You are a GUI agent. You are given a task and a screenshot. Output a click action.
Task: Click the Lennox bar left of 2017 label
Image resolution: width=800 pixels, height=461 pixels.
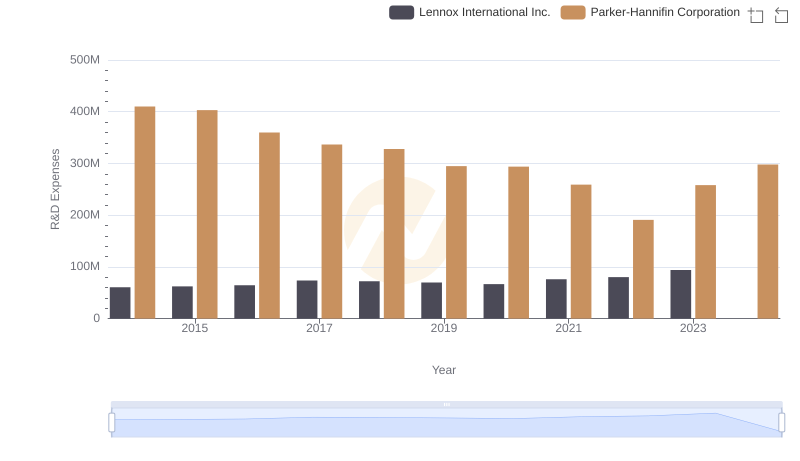(307, 299)
